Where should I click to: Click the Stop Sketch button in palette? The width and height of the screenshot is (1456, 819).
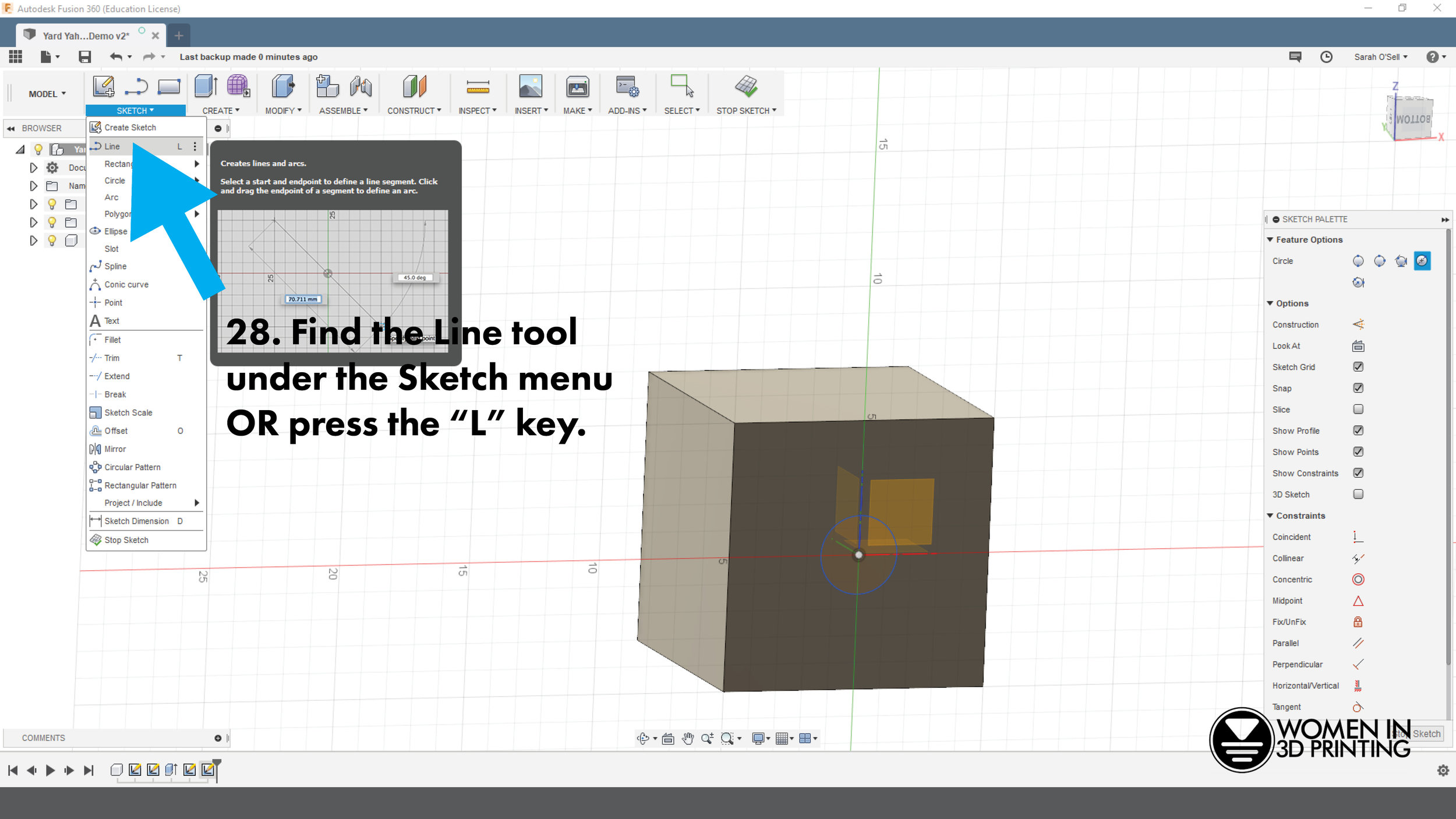point(1418,734)
